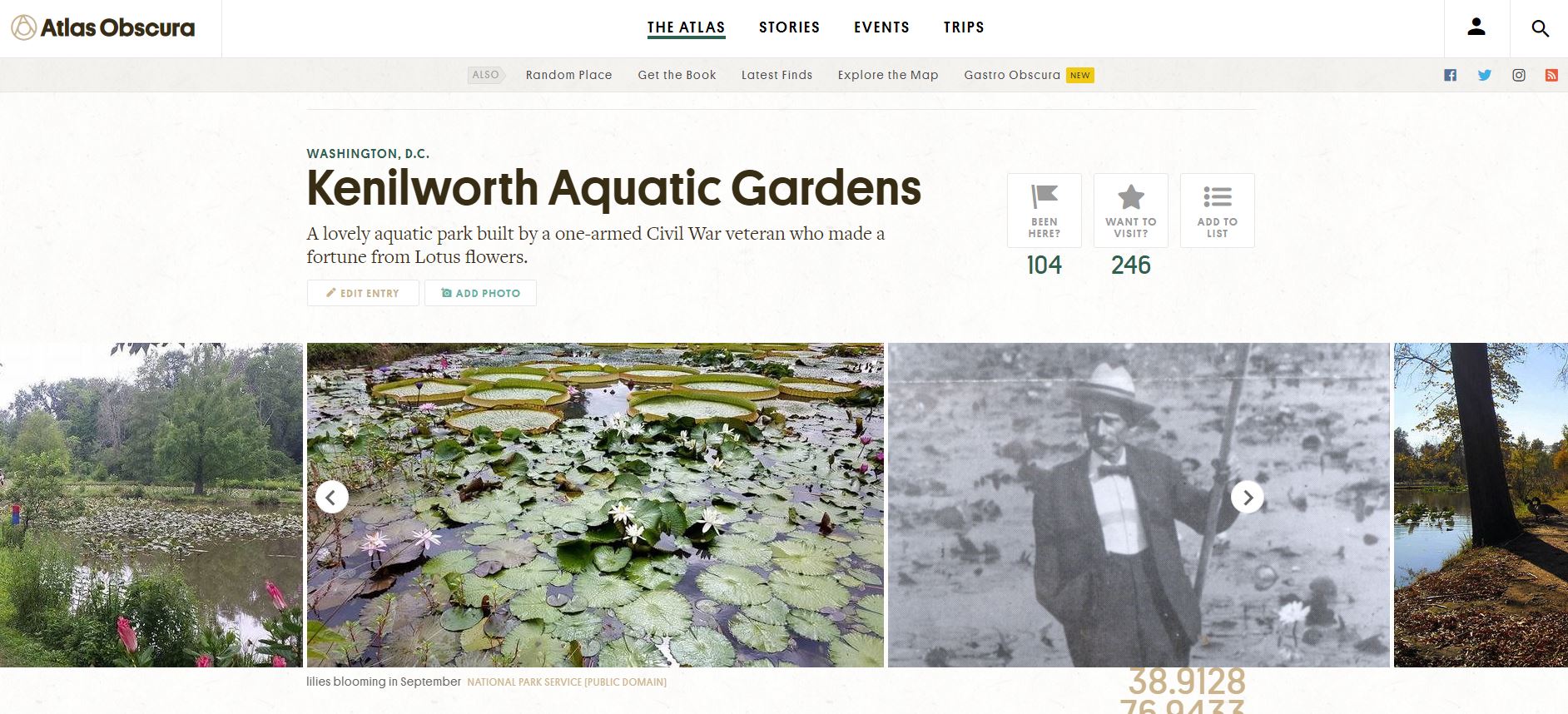This screenshot has width=1568, height=714.
Task: Open the Twitter bird icon
Action: [1485, 75]
